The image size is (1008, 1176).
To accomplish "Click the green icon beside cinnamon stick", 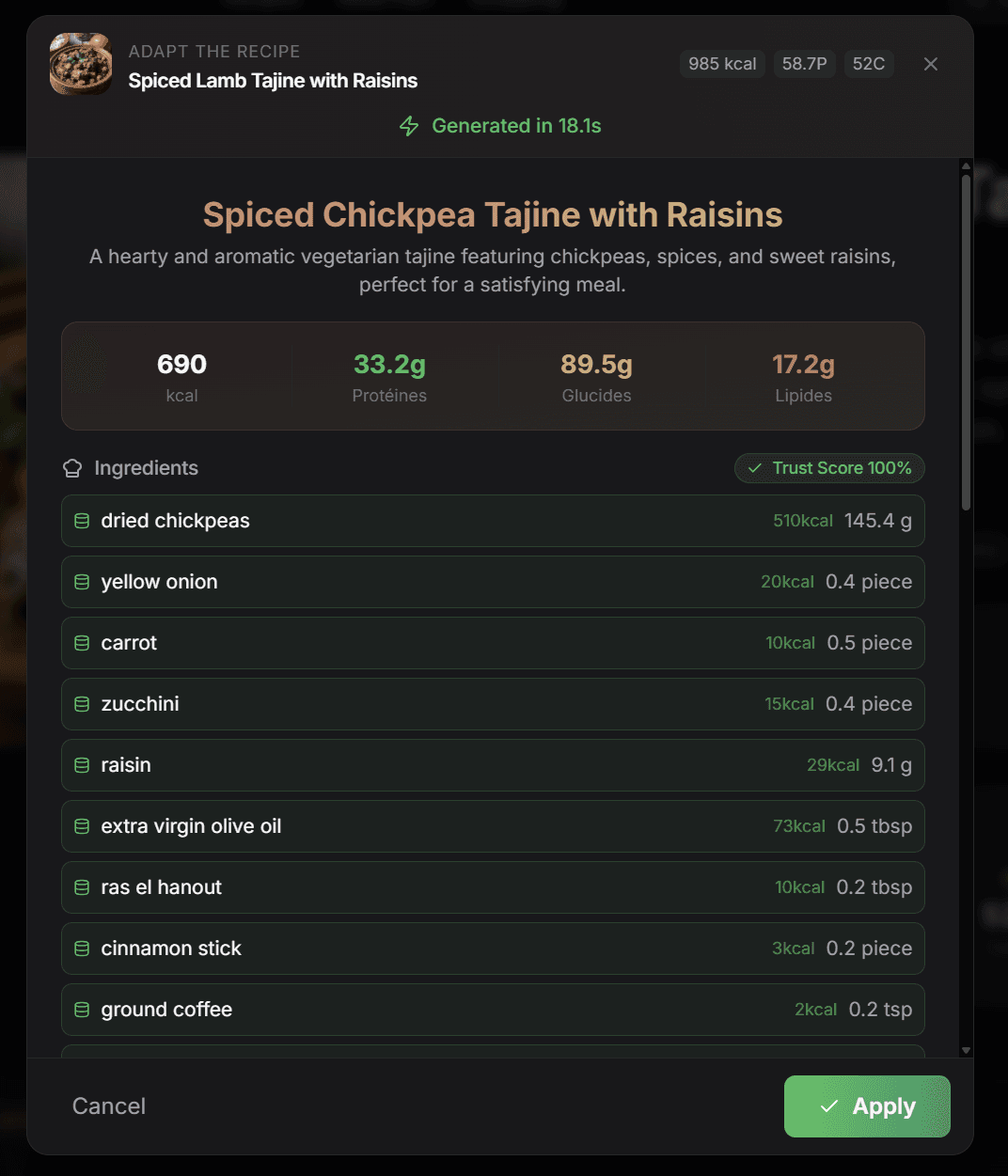I will [x=81, y=949].
